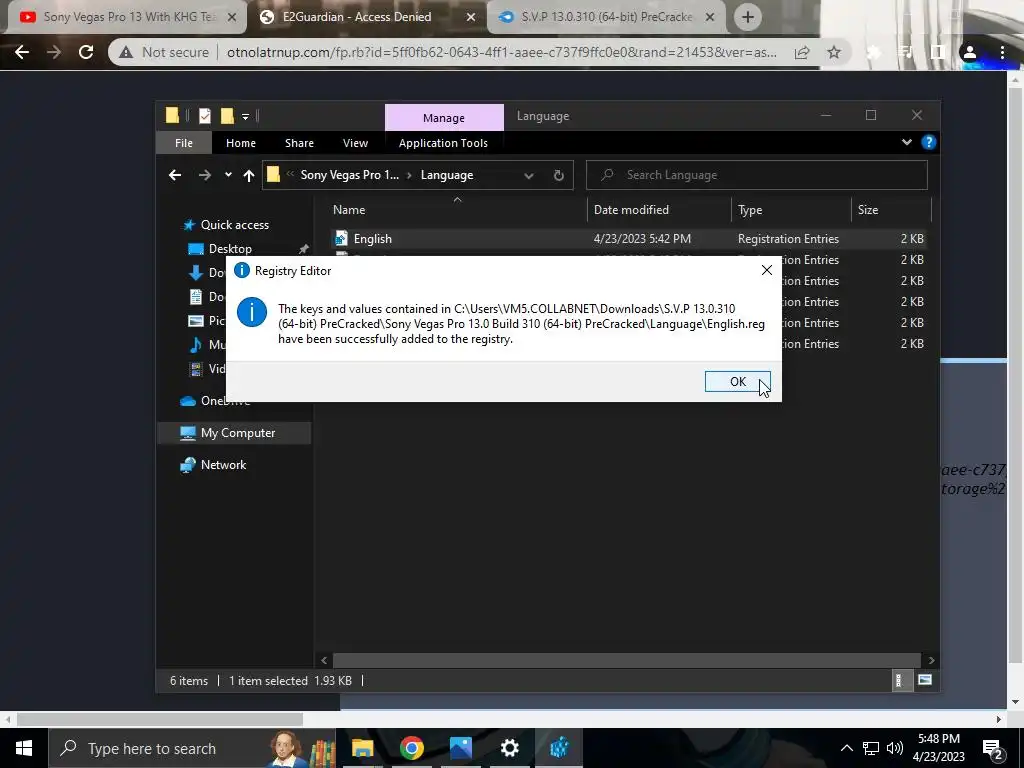Open File Explorer from the taskbar
The image size is (1024, 768).
pyautogui.click(x=362, y=748)
